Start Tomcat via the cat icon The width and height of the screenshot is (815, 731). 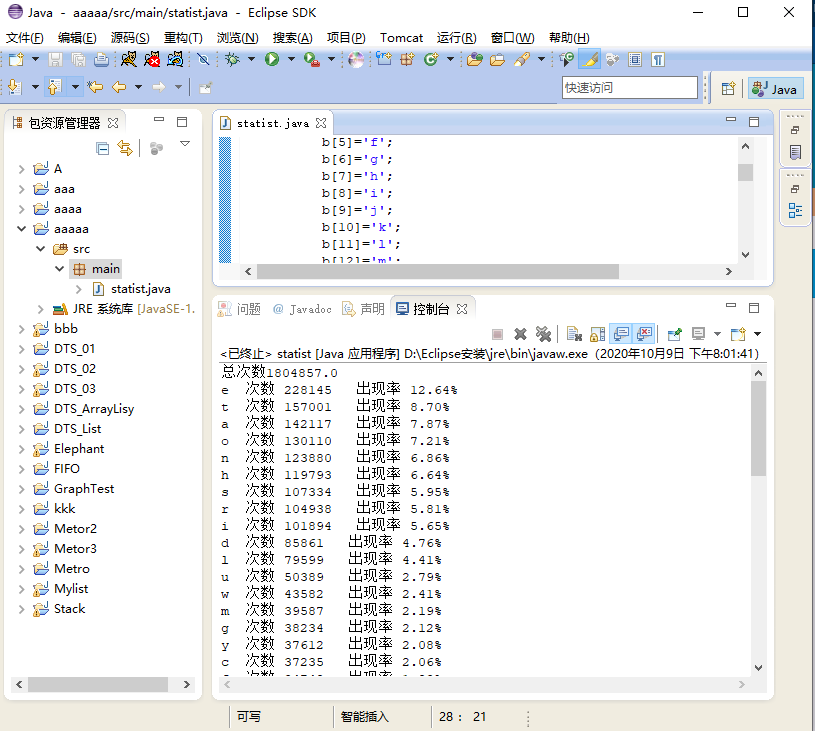tap(129, 60)
